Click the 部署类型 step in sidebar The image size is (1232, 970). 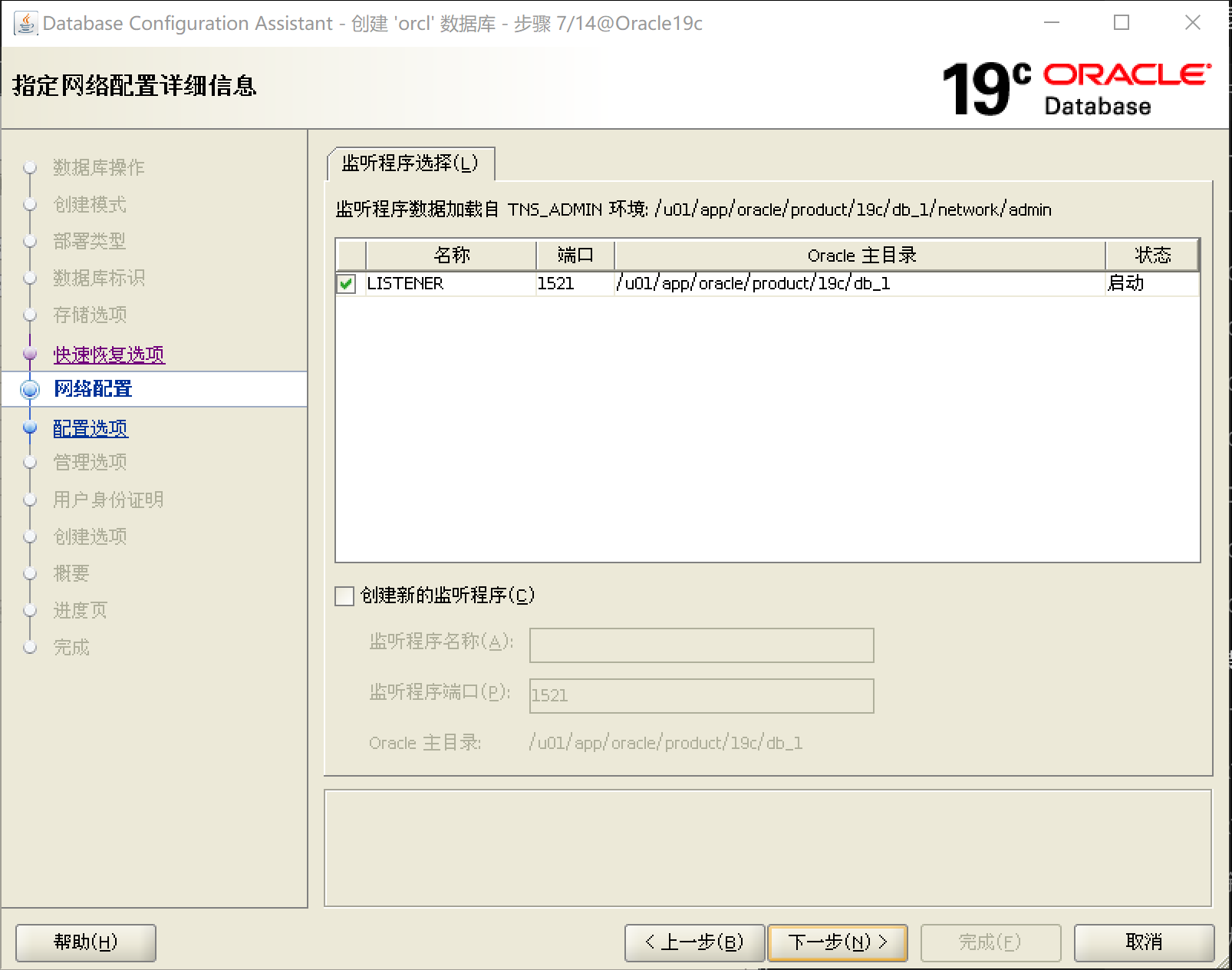coord(90,241)
